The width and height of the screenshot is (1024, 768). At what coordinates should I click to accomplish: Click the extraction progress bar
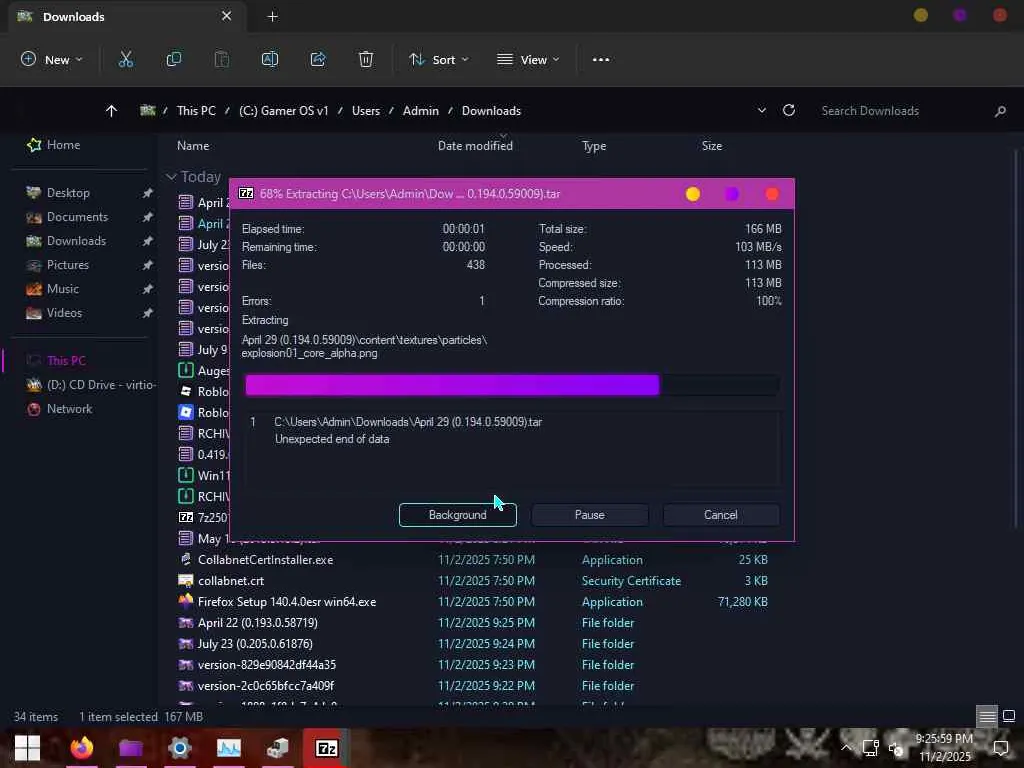click(512, 385)
